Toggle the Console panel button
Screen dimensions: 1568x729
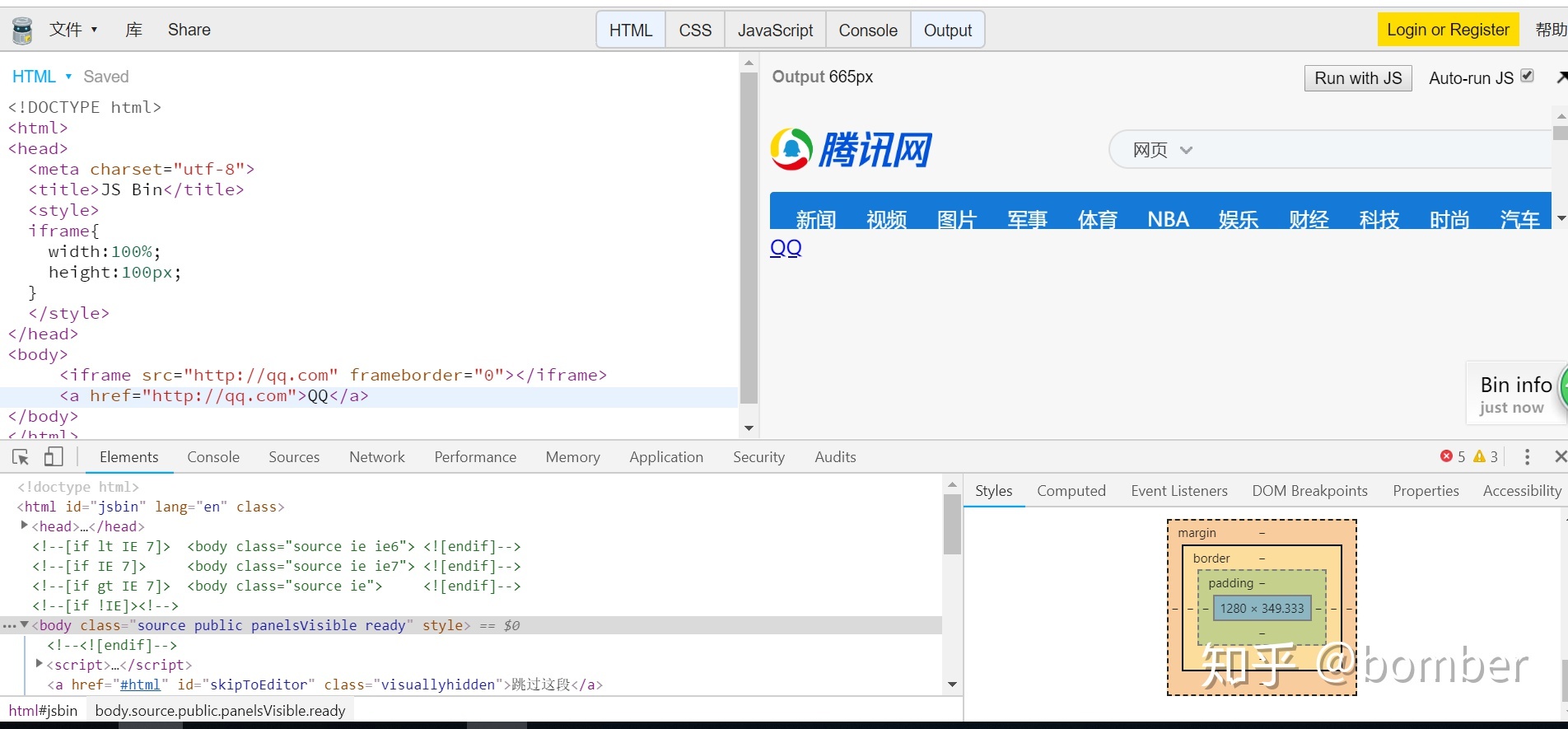(x=868, y=30)
